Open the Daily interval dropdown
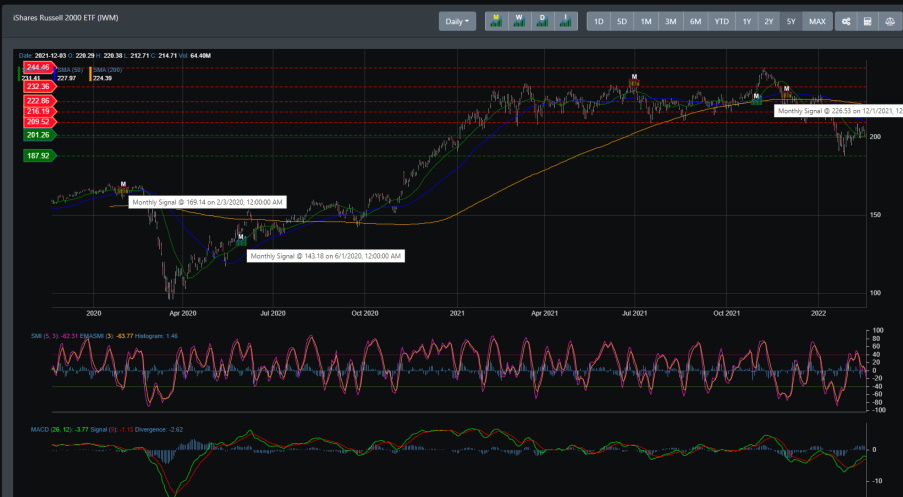Screen dimensions: 903x497 point(457,21)
